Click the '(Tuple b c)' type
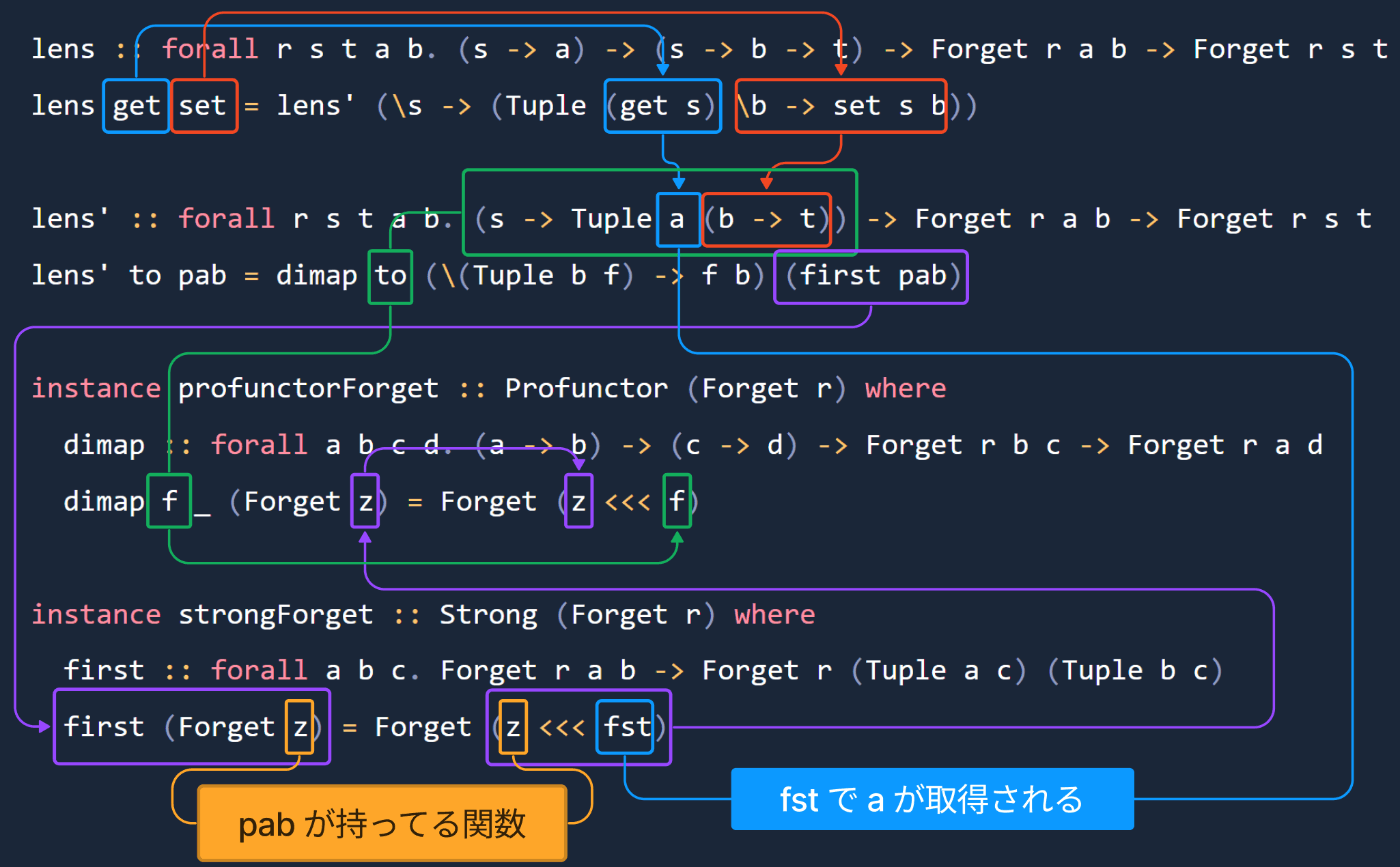The image size is (1400, 867). [x=1136, y=670]
